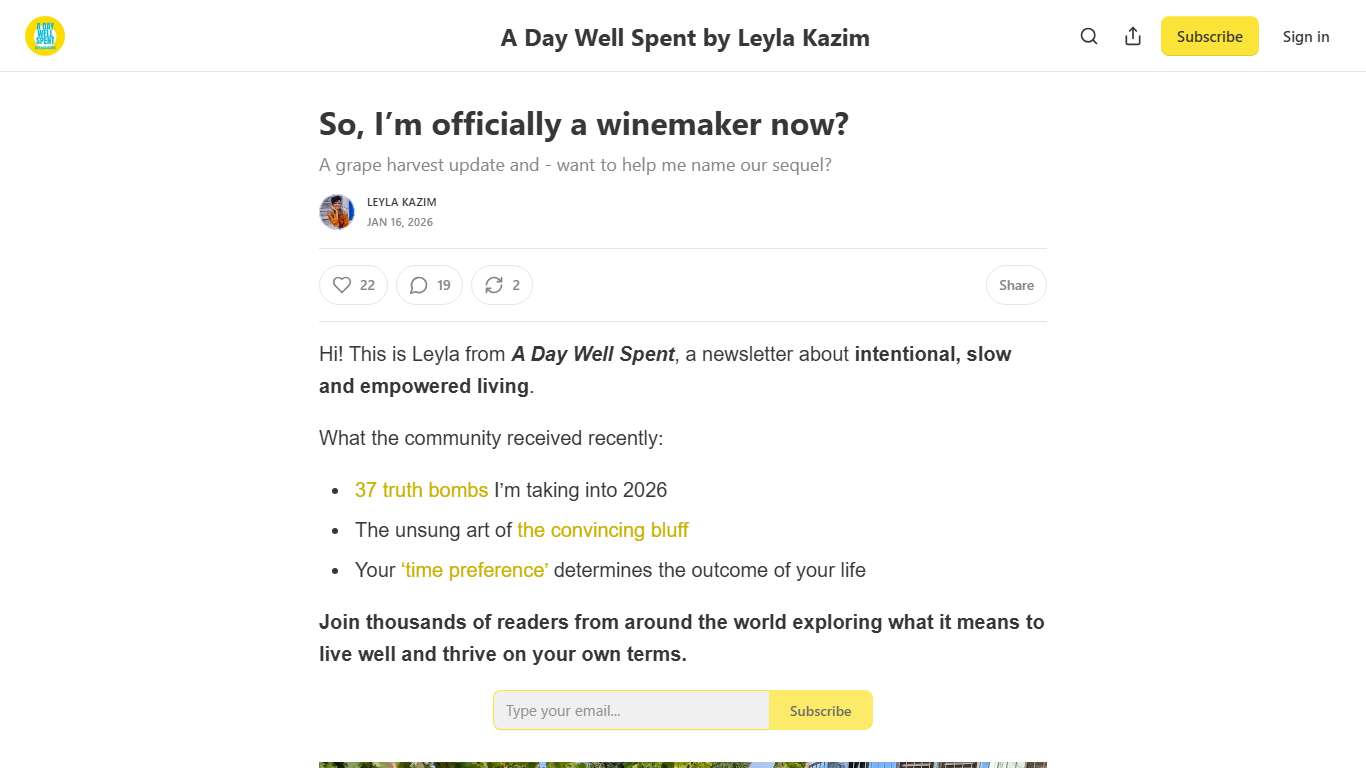Click Leyla Kazim's author avatar
Screen dimensions: 1366x768
pyautogui.click(x=337, y=212)
